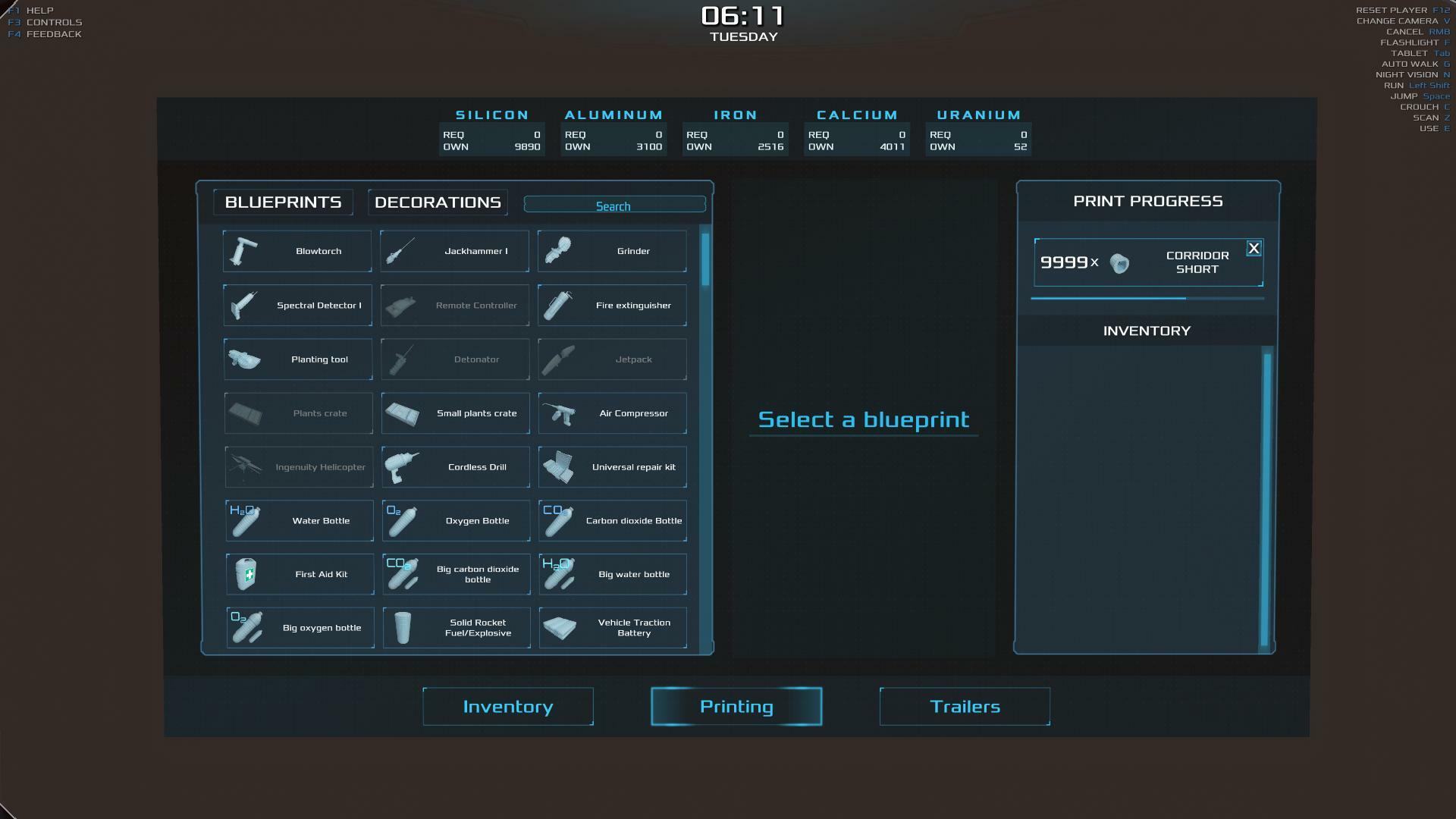The width and height of the screenshot is (1456, 819).
Task: Pick the Universal repair kit icon
Action: (560, 467)
